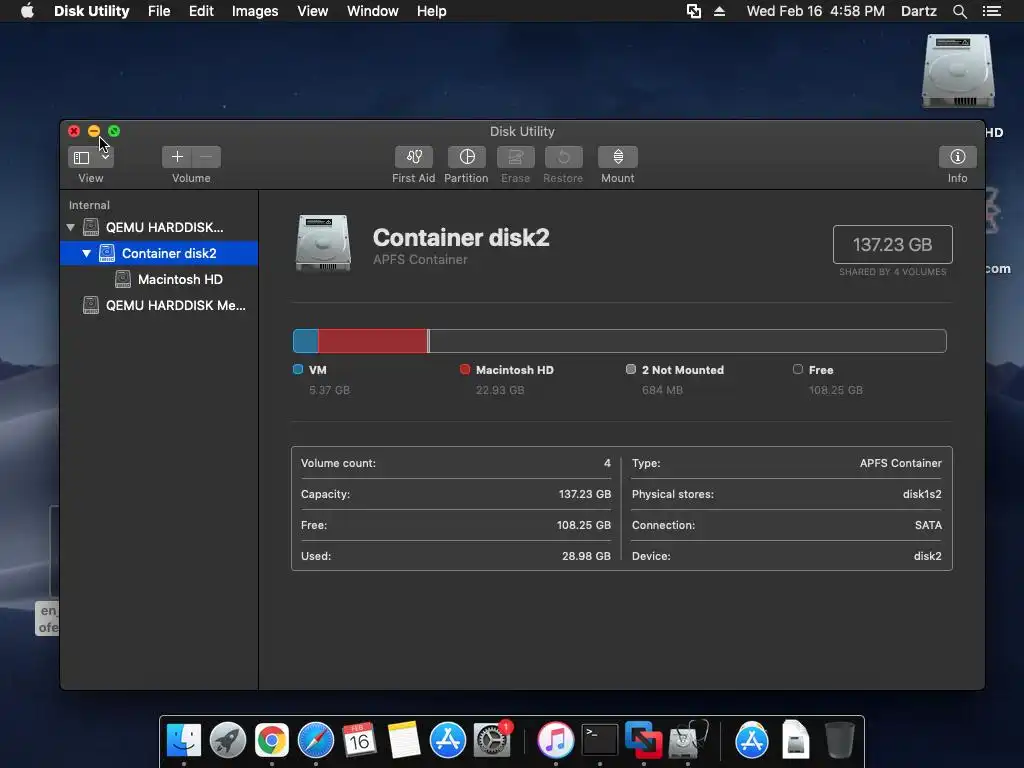
Task: Click the minus remove-volume button
Action: tap(206, 157)
